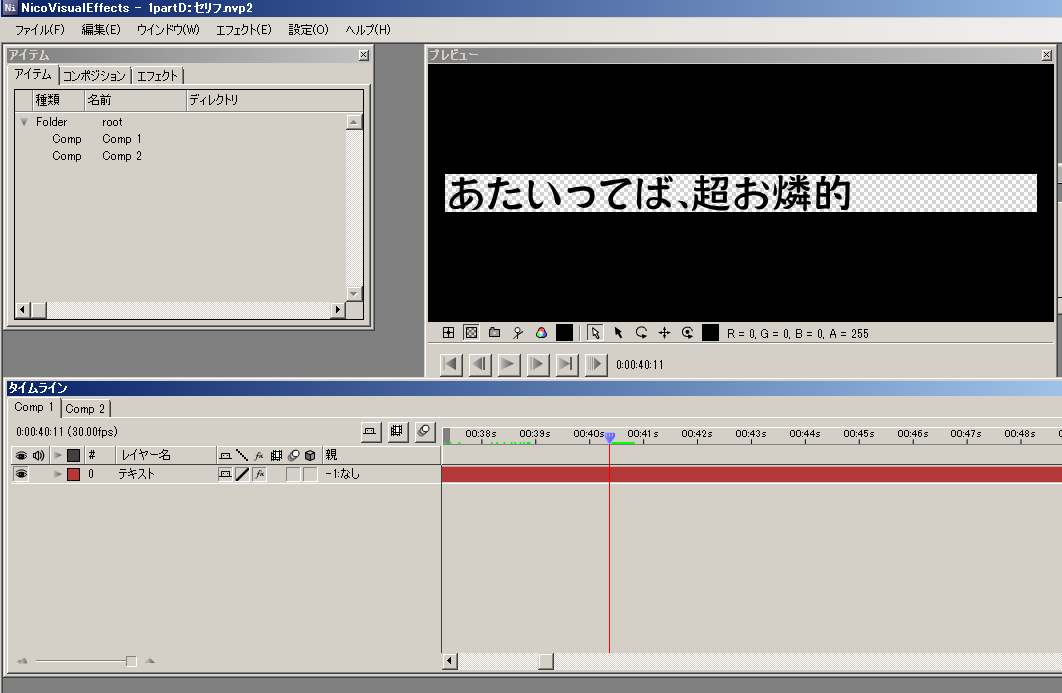Click the 3D cube column header icon
Screen dimensions: 1062x693
coord(310,455)
